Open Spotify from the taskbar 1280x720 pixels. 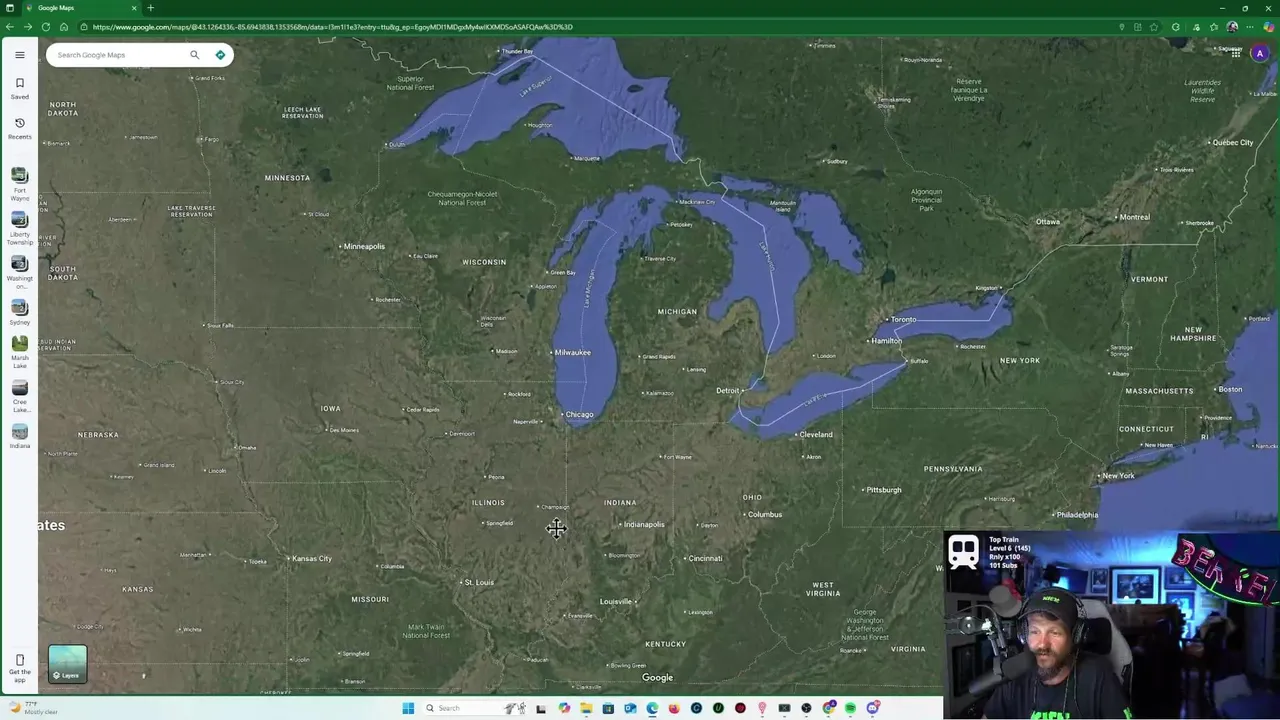click(850, 708)
